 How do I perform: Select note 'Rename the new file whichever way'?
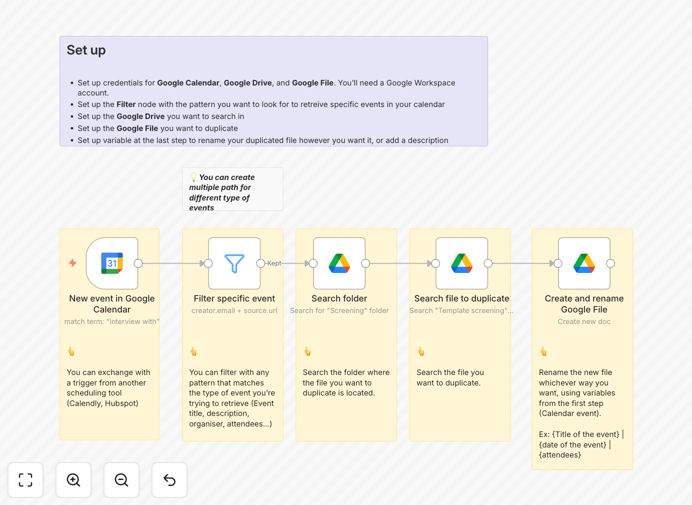tap(577, 393)
